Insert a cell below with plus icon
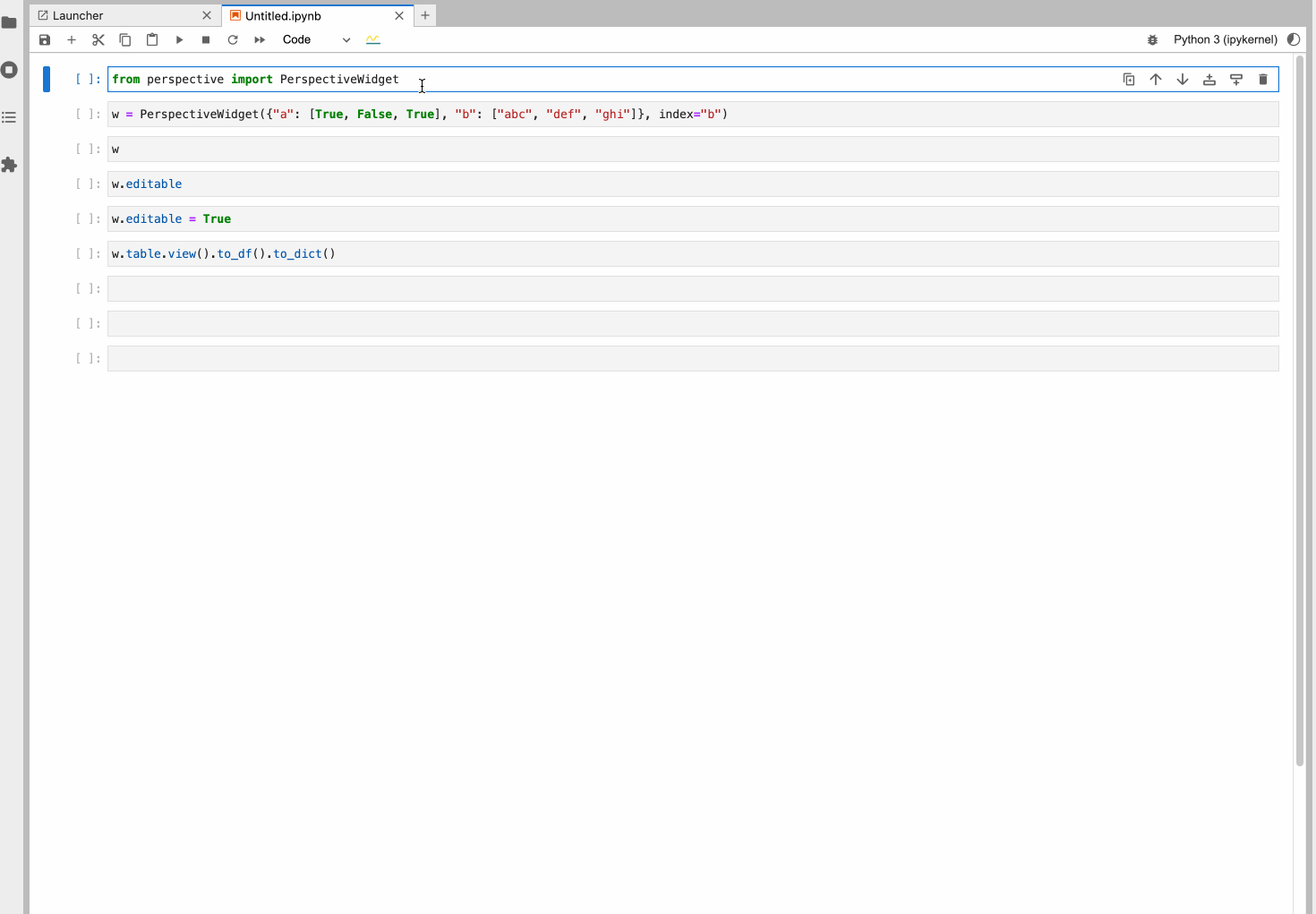 point(72,39)
